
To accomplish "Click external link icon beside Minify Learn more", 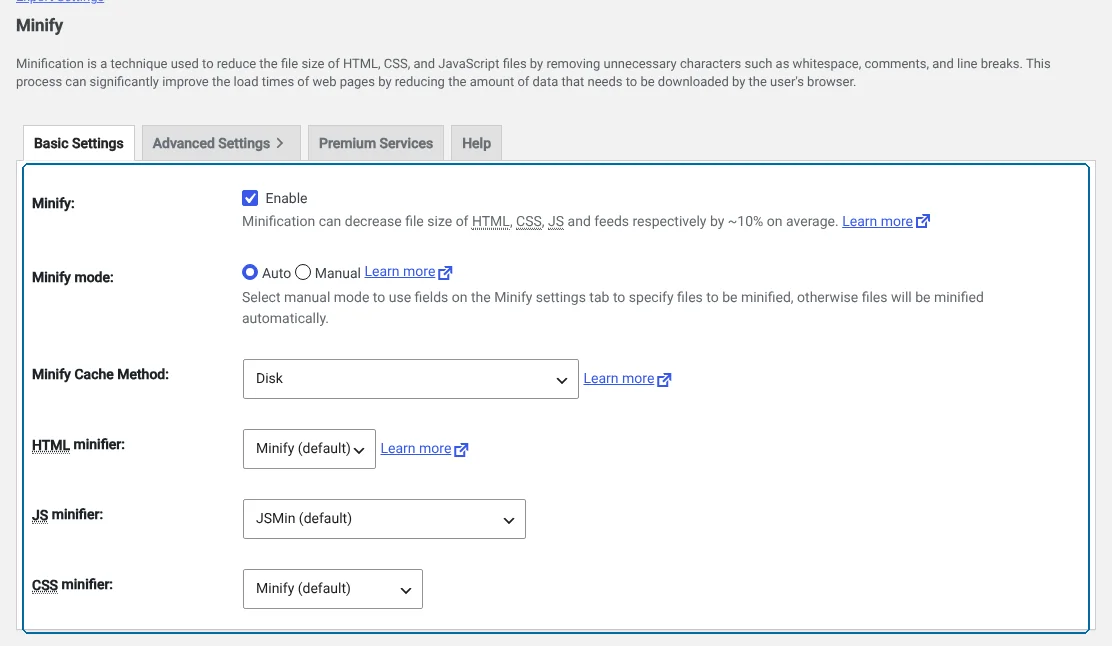I will (x=923, y=221).
